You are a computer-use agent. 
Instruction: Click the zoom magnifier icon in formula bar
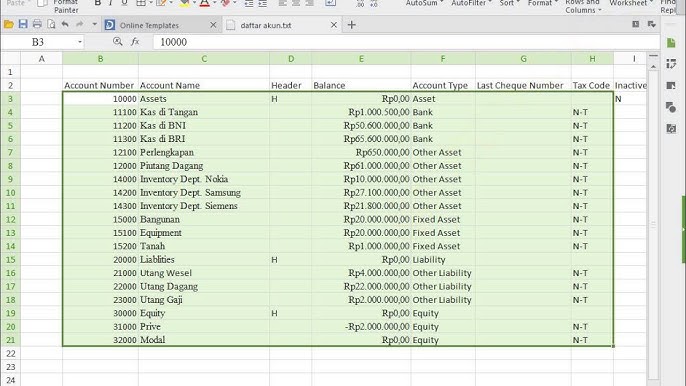(x=118, y=42)
